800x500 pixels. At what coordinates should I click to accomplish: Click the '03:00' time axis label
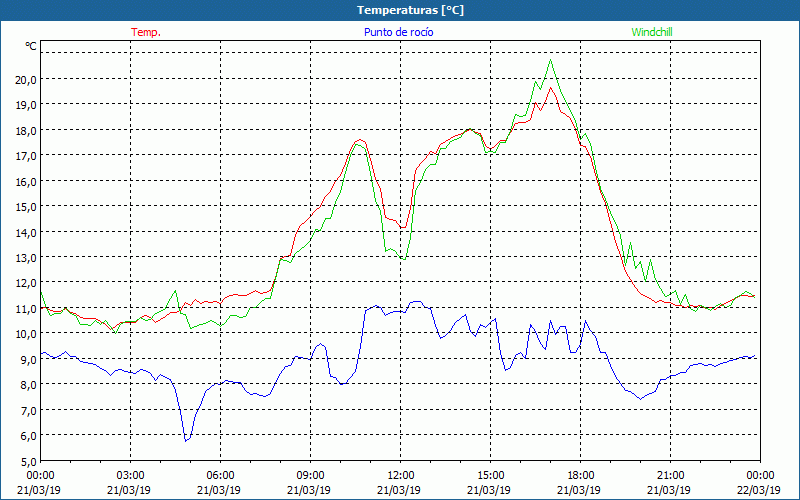[x=131, y=476]
